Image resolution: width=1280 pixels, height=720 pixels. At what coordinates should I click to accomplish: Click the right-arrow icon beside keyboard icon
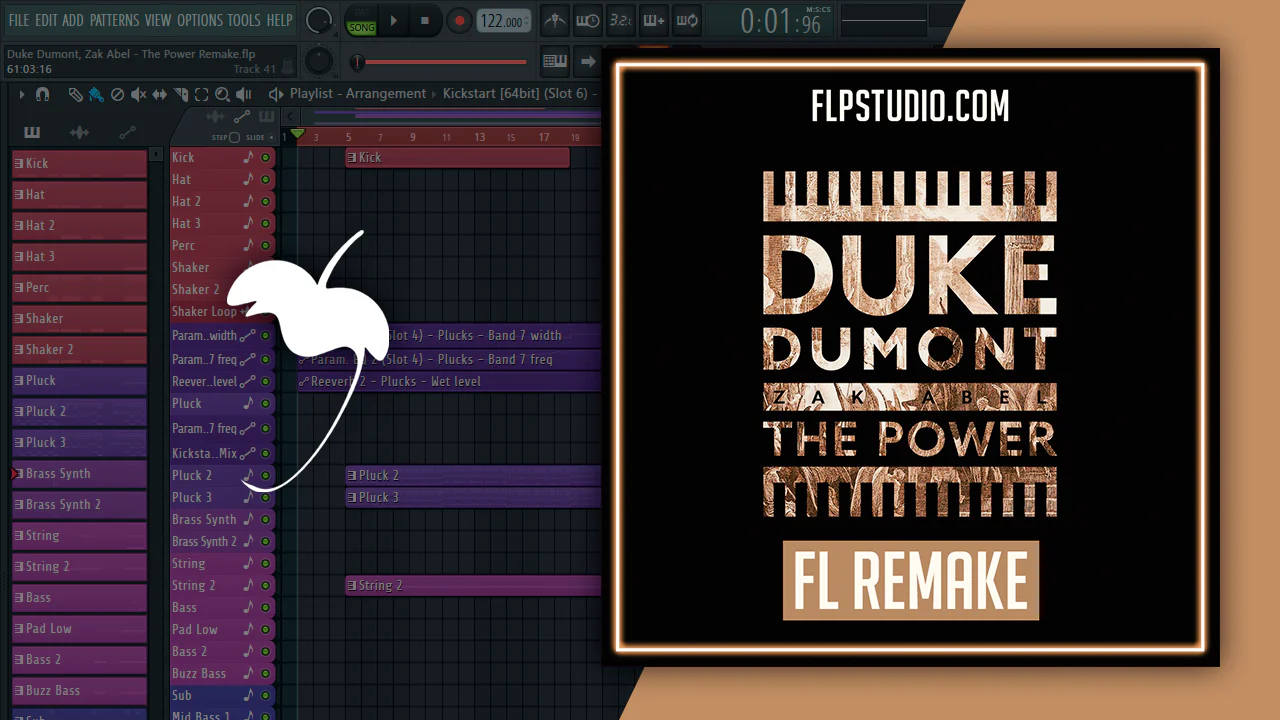click(x=588, y=61)
